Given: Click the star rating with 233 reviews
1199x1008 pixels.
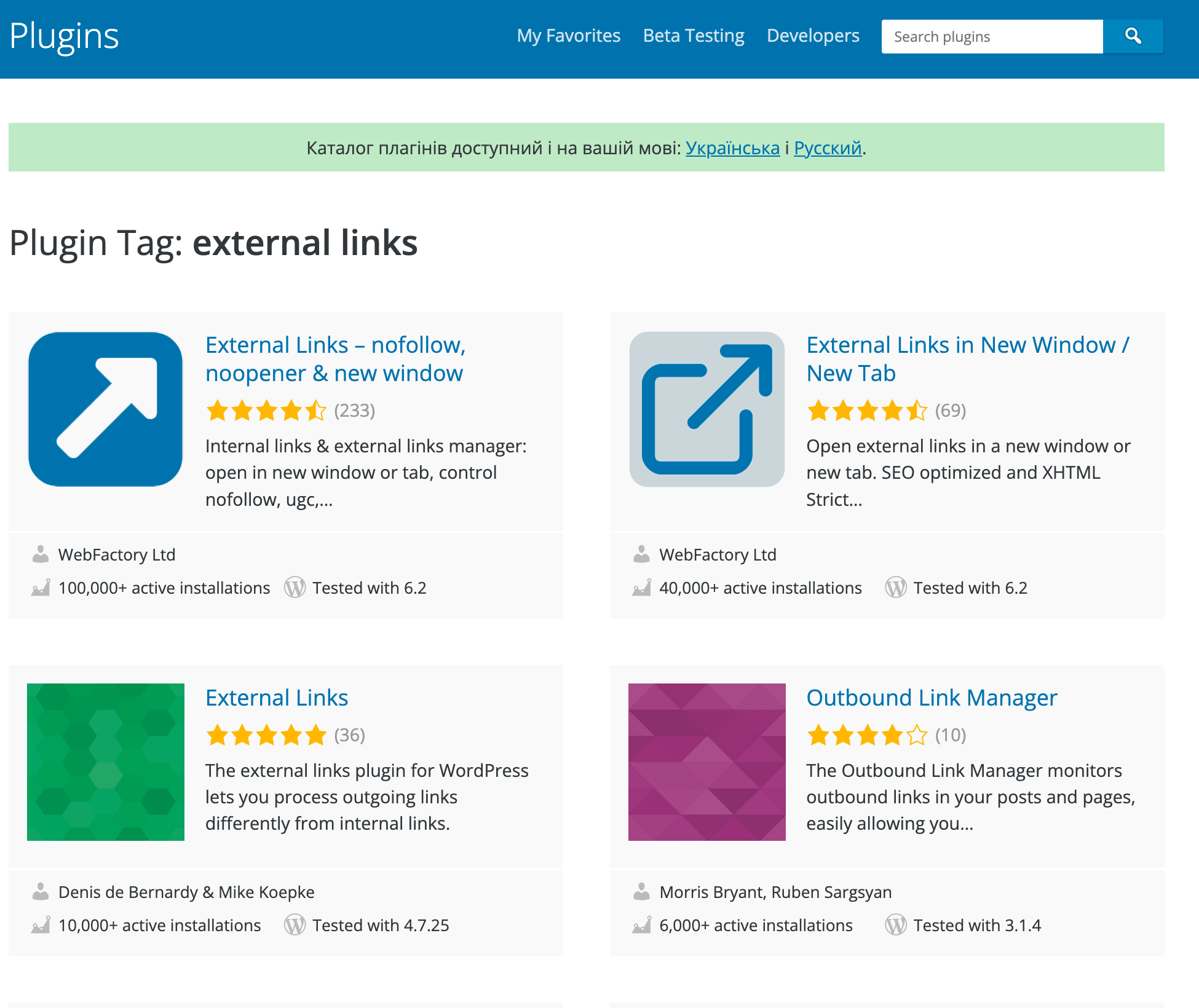Looking at the screenshot, I should (x=266, y=411).
